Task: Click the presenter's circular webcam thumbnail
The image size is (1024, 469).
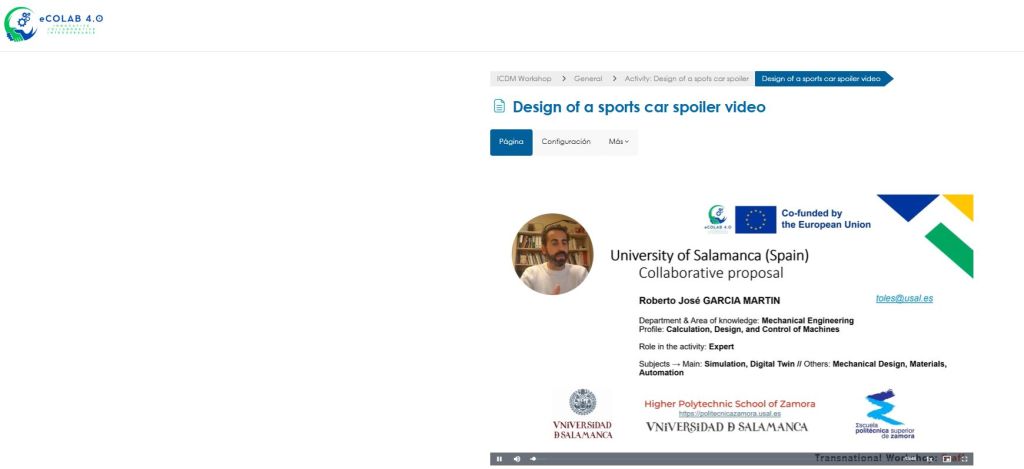Action: click(552, 254)
